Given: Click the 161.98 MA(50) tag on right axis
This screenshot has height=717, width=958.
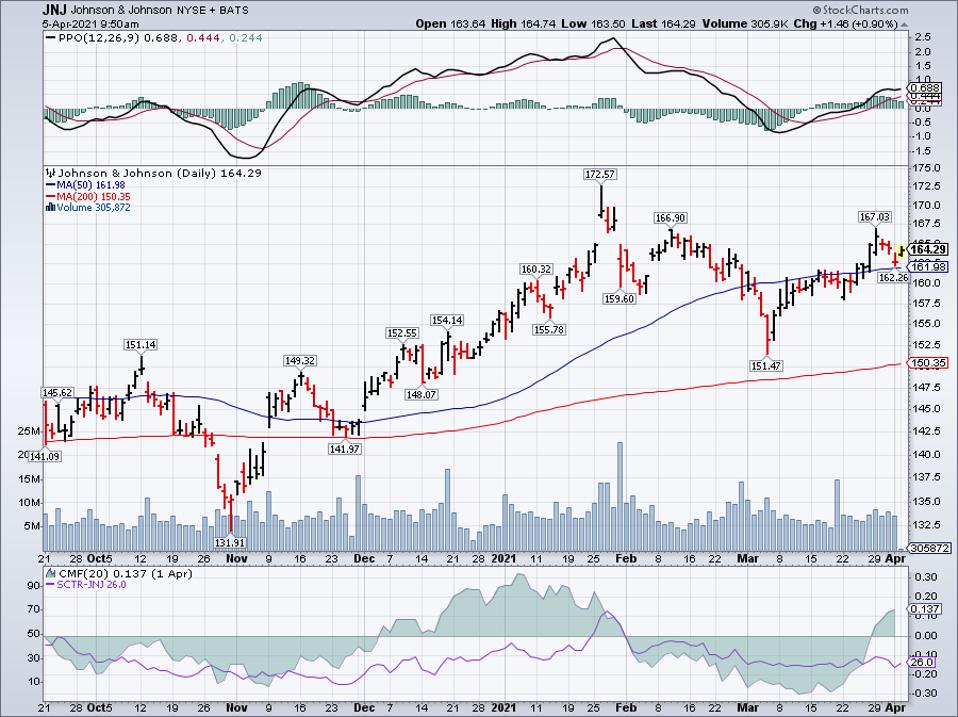Looking at the screenshot, I should coord(927,267).
